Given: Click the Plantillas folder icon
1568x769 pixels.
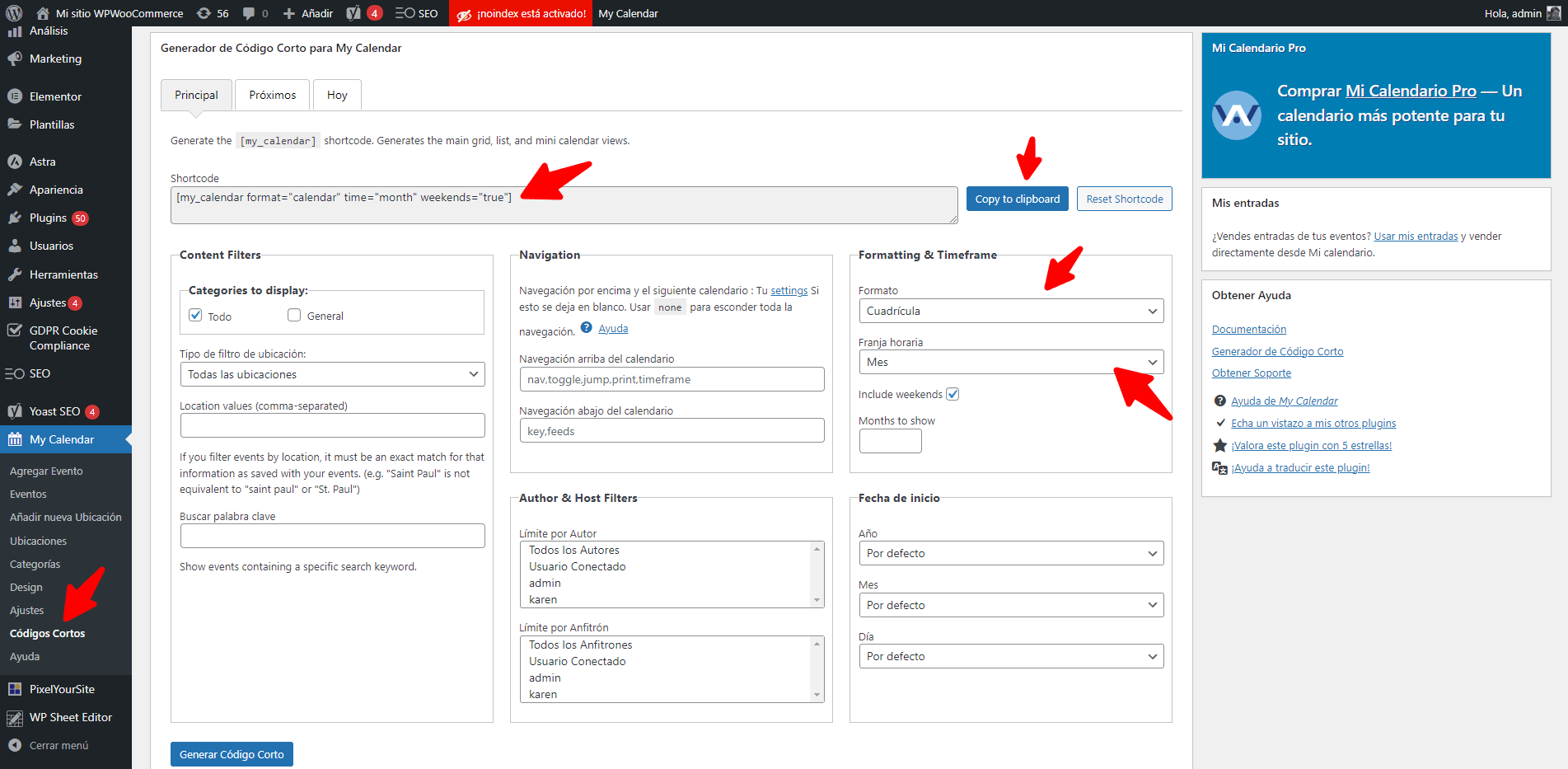Looking at the screenshot, I should coord(15,124).
